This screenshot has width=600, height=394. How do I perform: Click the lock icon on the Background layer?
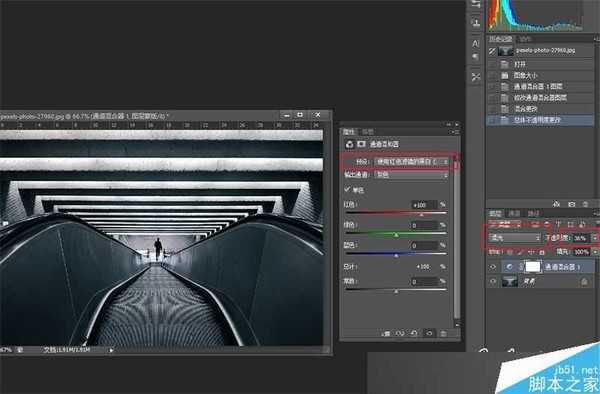(584, 282)
